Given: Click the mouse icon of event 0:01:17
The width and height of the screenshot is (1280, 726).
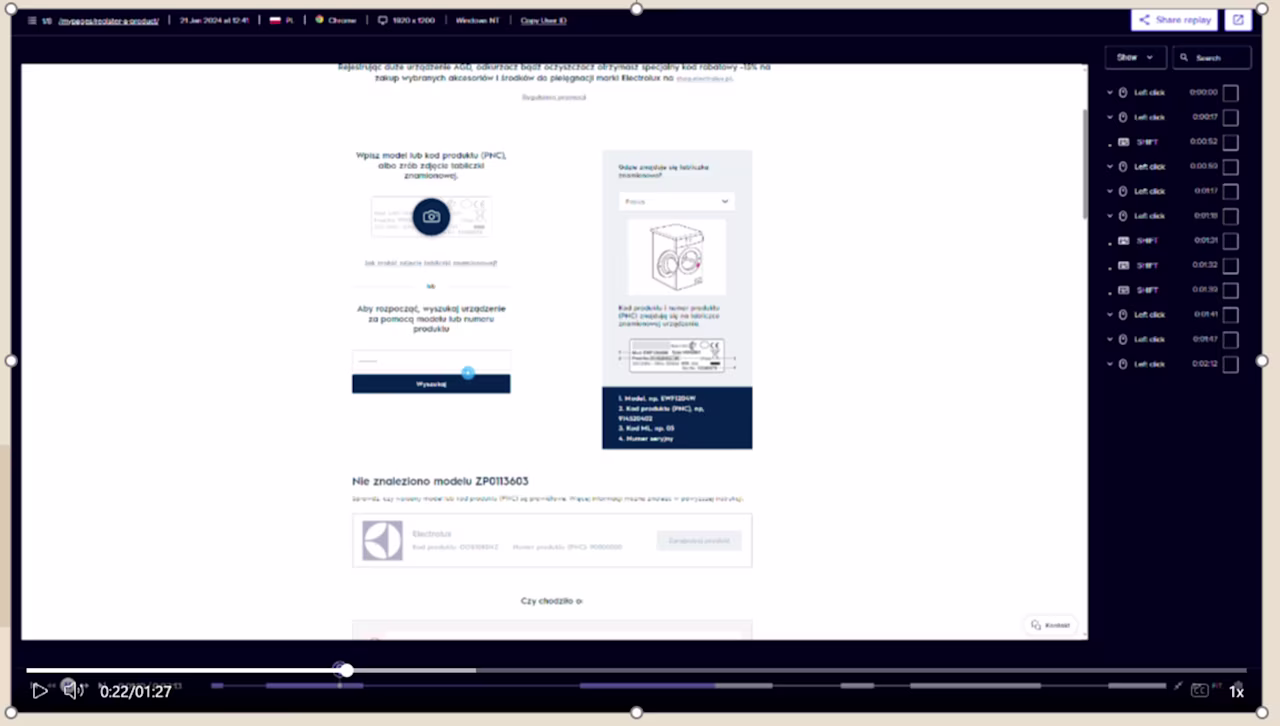Looking at the screenshot, I should click(1123, 191).
